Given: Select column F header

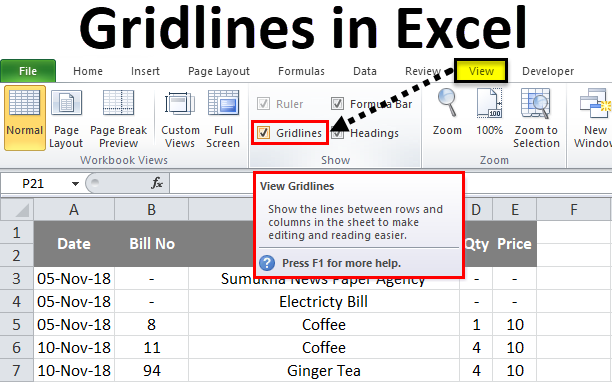Looking at the screenshot, I should 574,210.
